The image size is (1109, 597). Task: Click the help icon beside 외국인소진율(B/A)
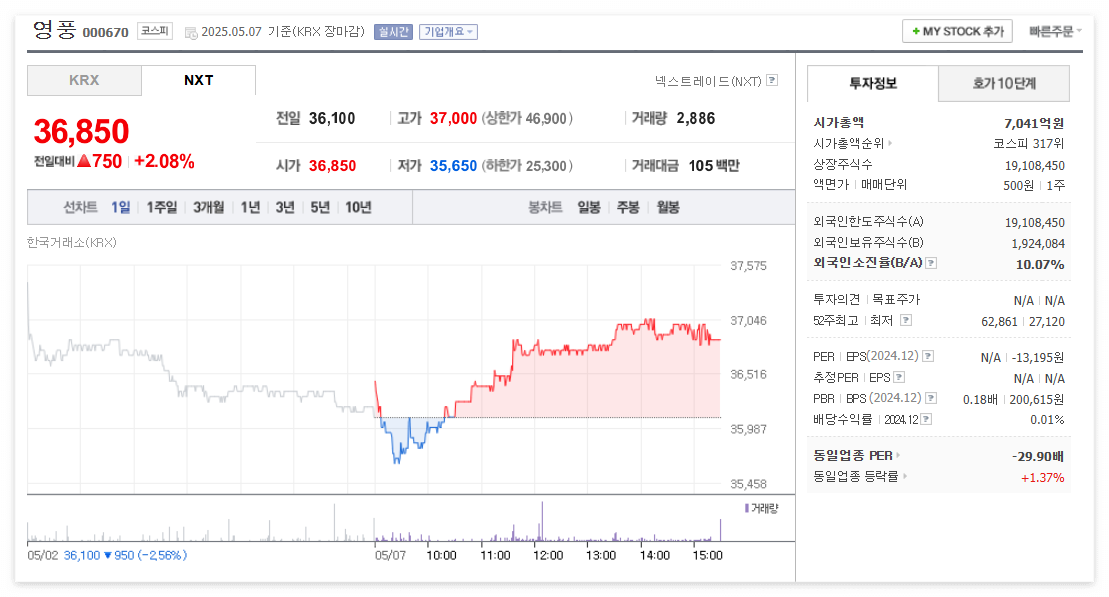click(930, 262)
